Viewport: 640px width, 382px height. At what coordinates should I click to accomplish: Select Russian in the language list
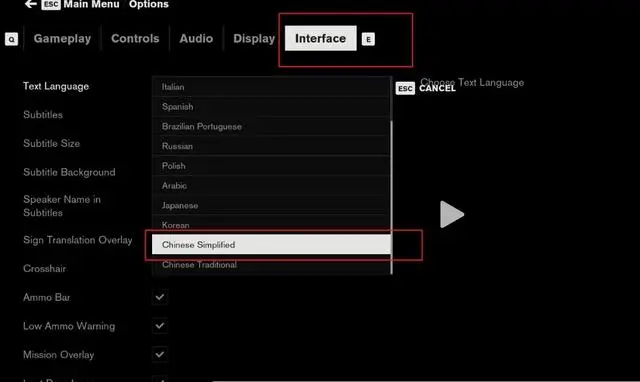pyautogui.click(x=271, y=146)
